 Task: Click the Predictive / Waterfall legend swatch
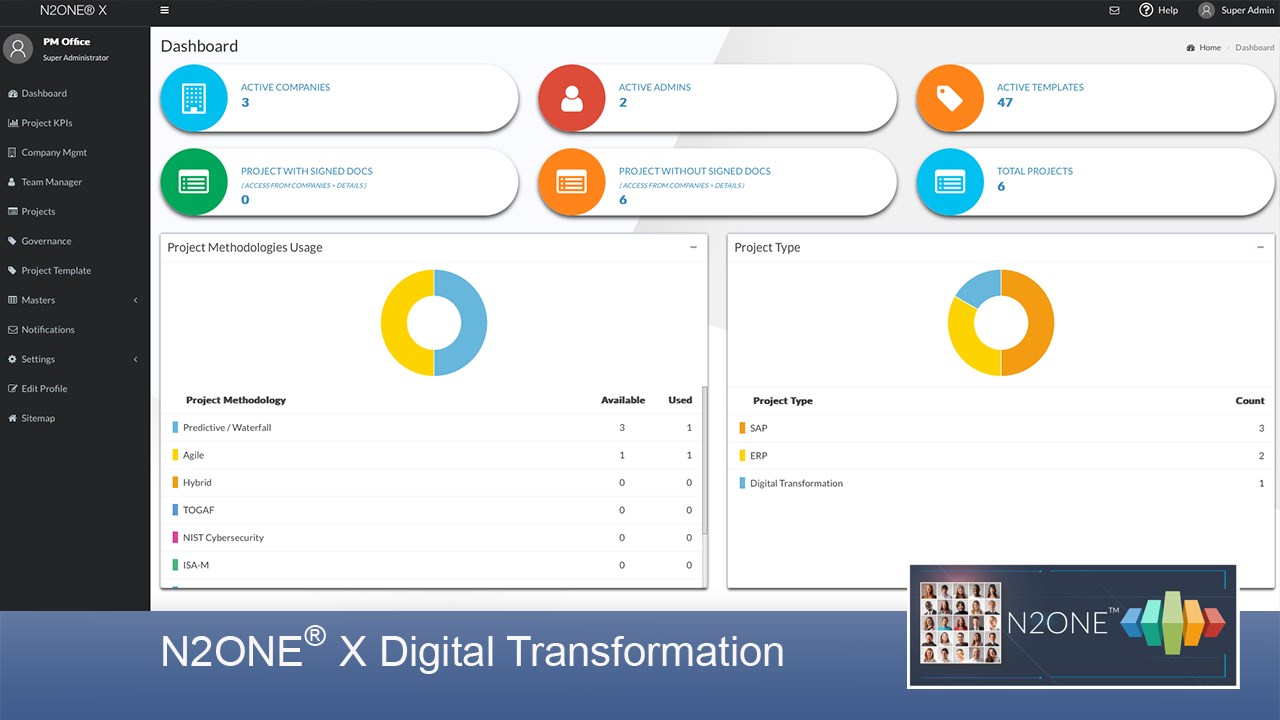tap(175, 427)
